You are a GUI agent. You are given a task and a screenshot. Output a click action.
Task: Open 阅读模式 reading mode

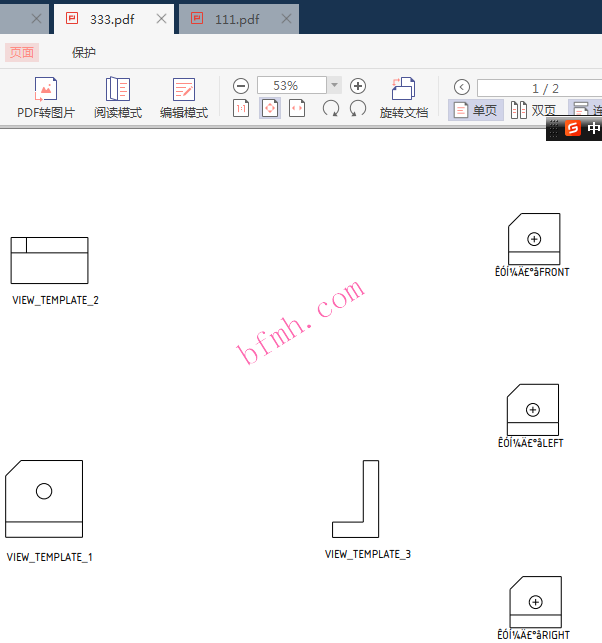click(118, 98)
